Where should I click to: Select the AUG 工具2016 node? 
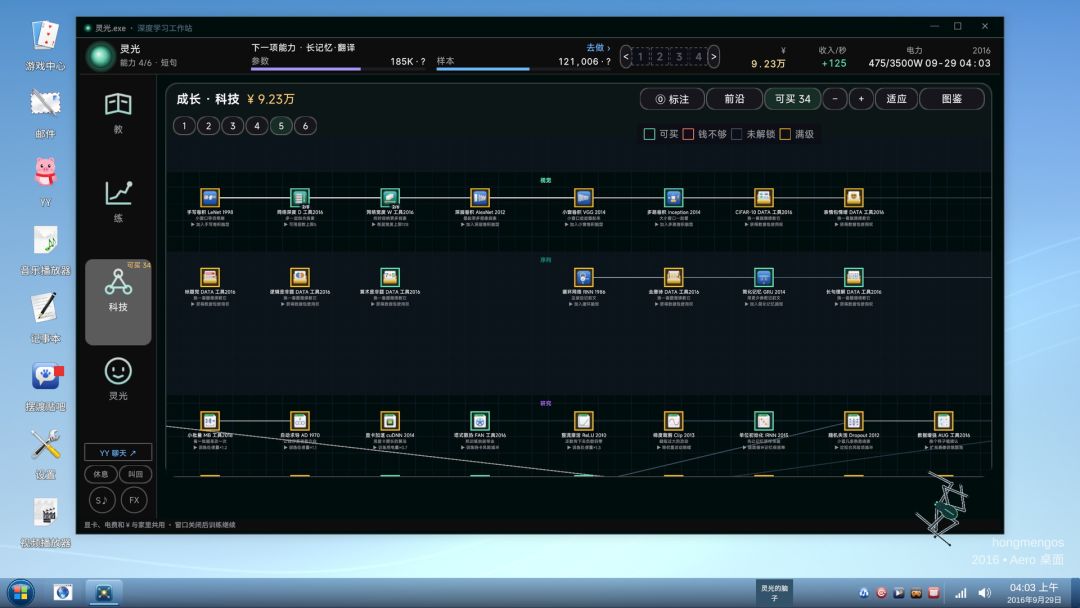pyautogui.click(x=944, y=421)
